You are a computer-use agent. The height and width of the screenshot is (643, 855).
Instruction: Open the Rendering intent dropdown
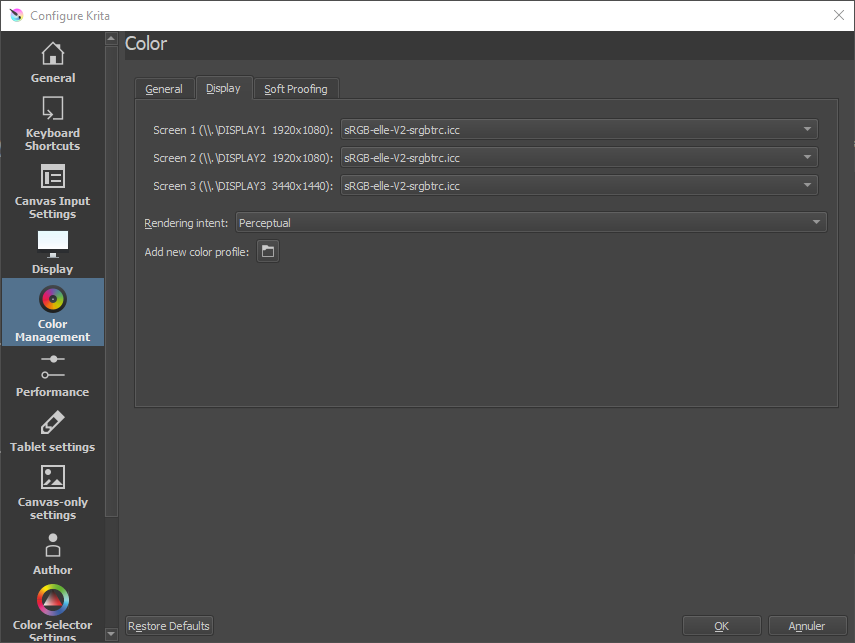[x=531, y=223]
